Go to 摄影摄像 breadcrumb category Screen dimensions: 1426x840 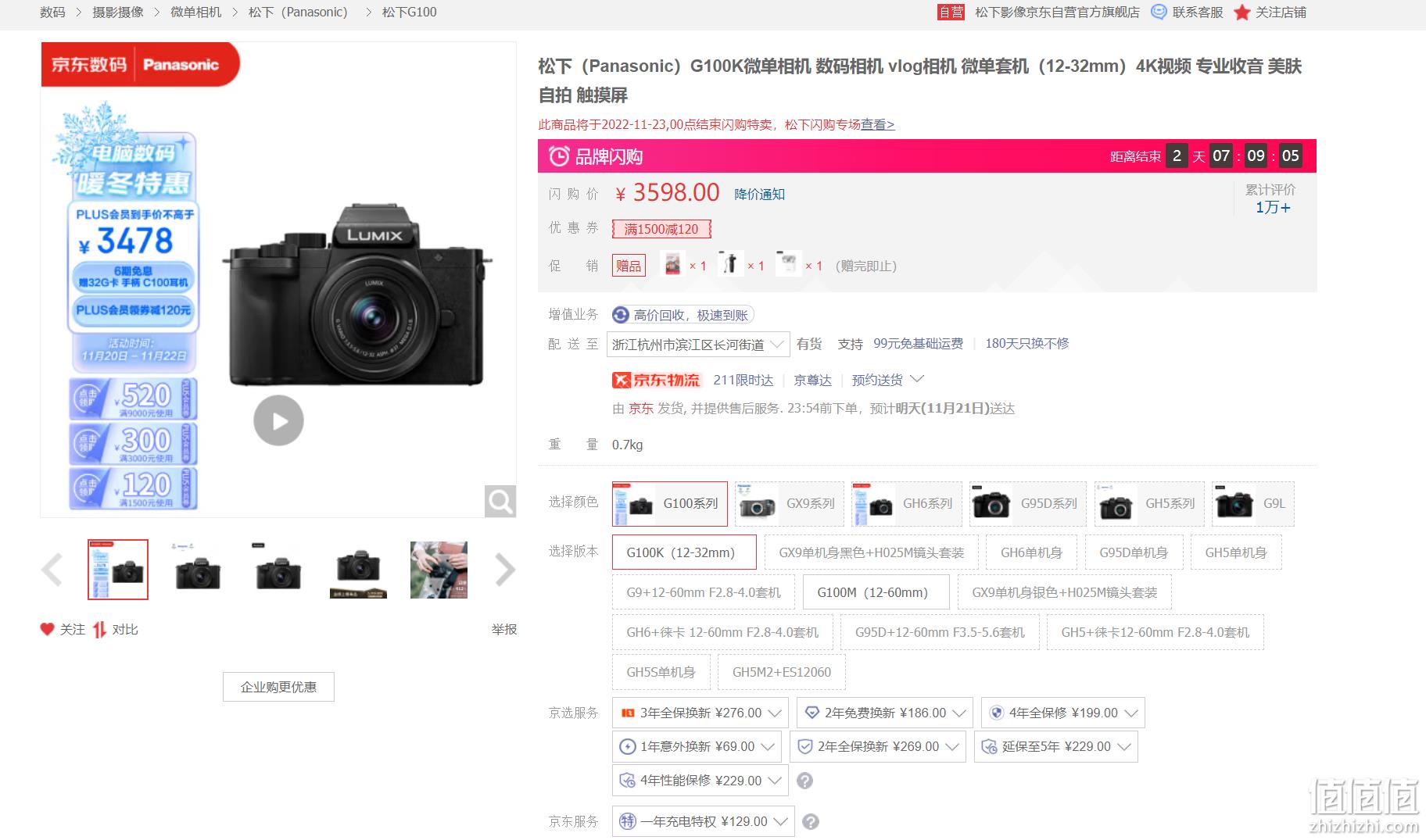118,13
